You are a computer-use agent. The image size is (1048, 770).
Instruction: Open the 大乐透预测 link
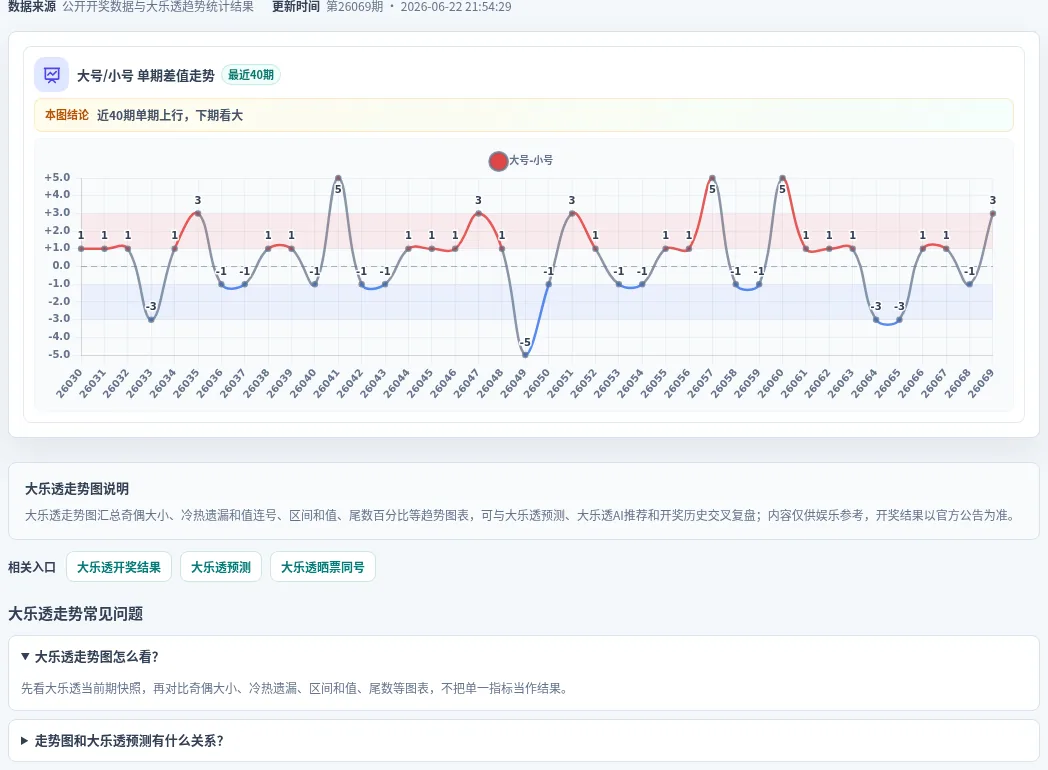pyautogui.click(x=221, y=567)
